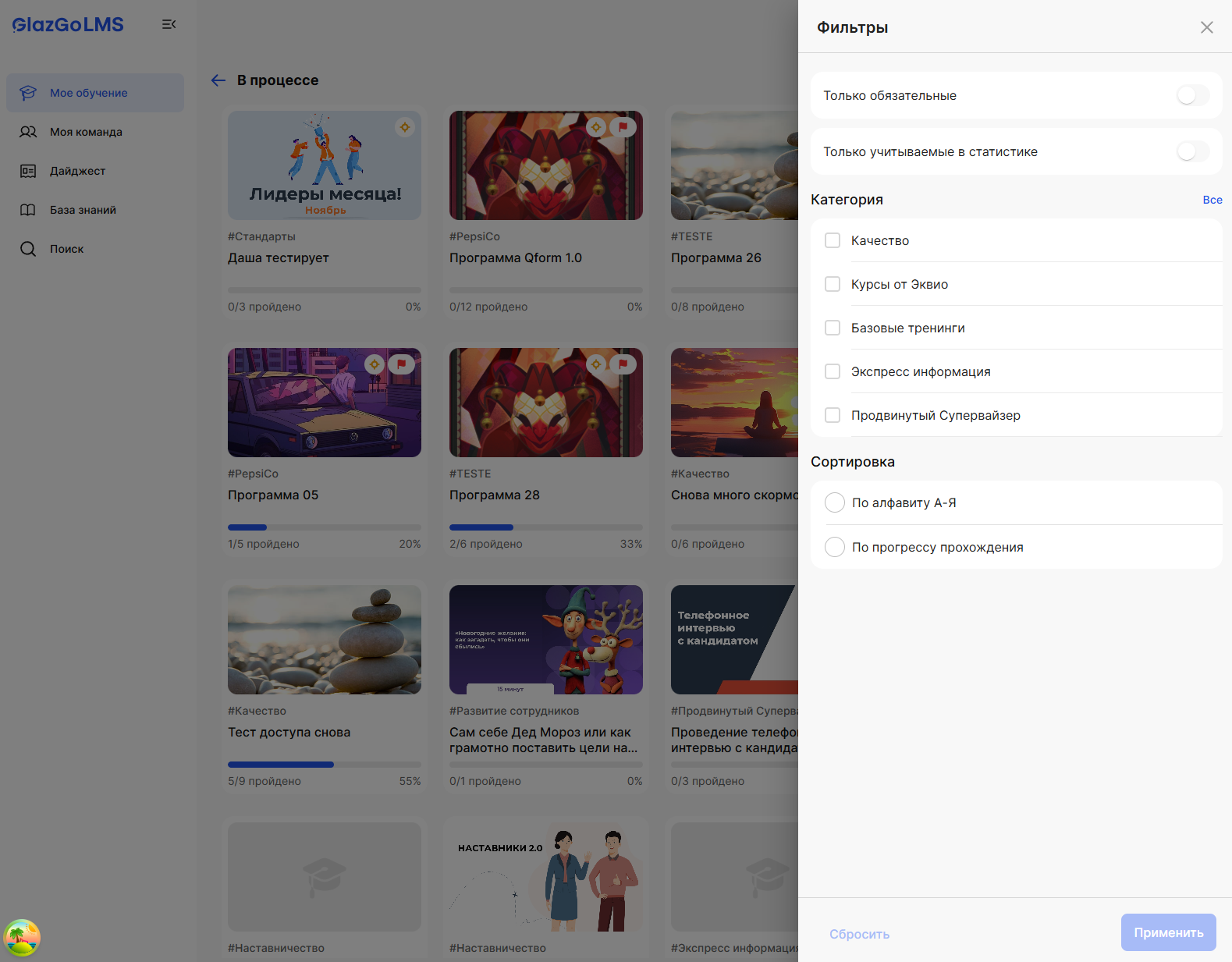Open the Программа 28 thumbnail
The image size is (1232, 962).
pos(546,403)
